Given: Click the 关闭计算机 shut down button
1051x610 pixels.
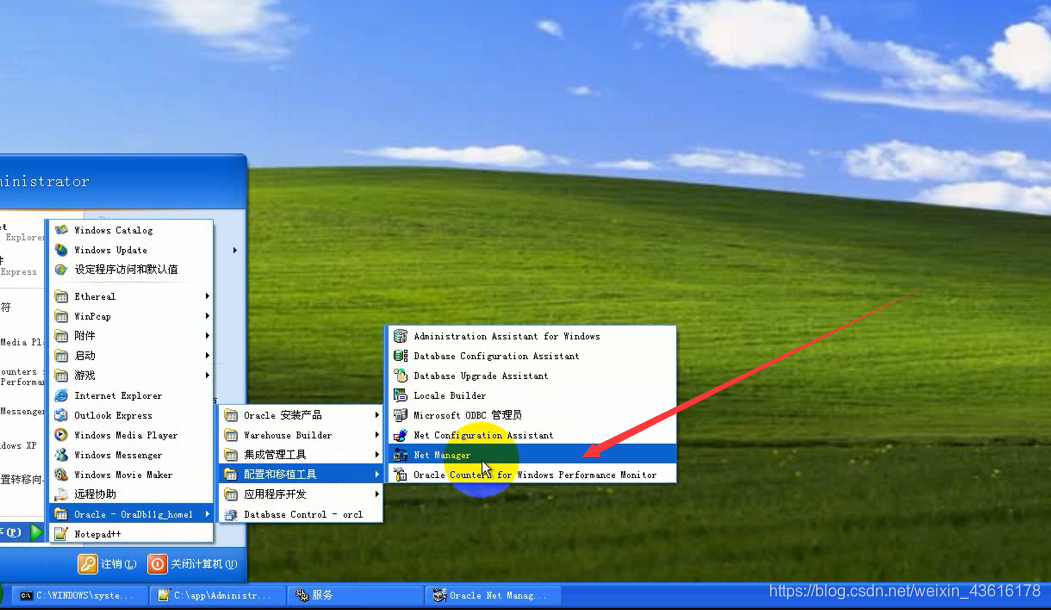Looking at the screenshot, I should (x=192, y=564).
